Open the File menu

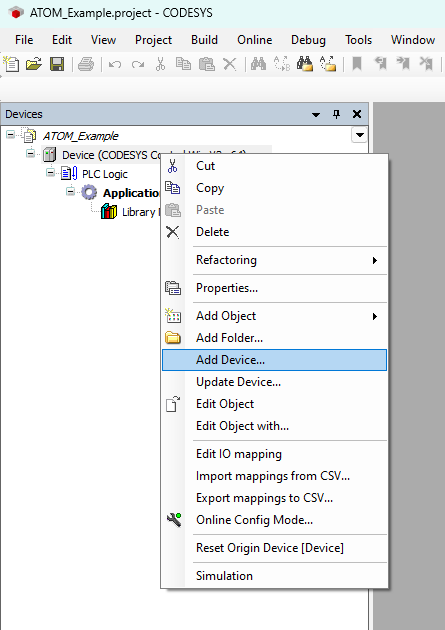(x=24, y=40)
